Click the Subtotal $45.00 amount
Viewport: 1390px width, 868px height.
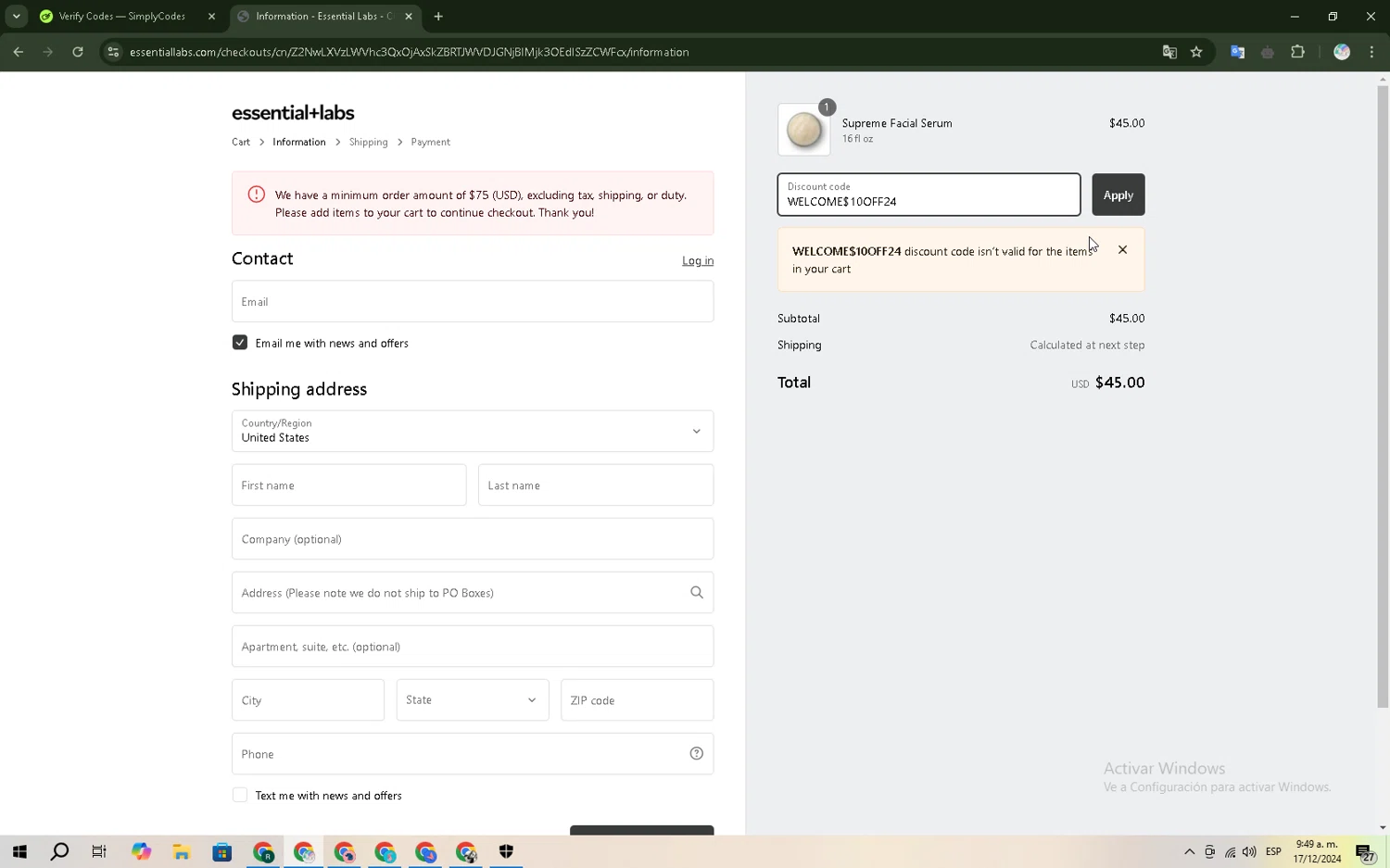click(x=1127, y=318)
